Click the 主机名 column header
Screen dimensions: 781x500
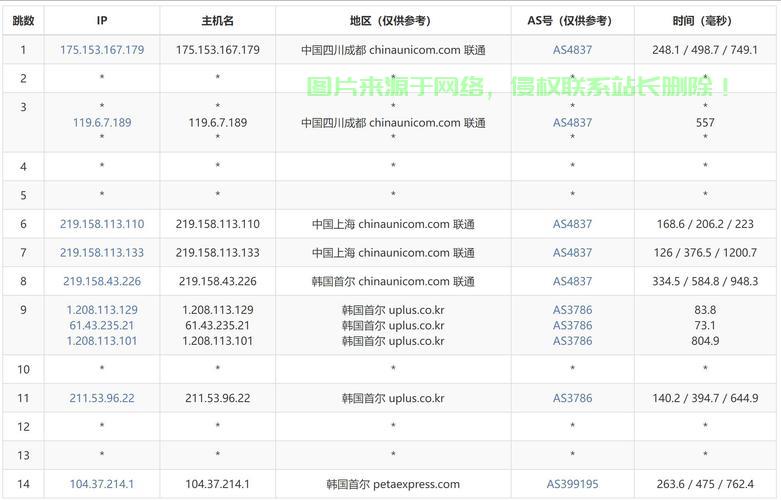[x=217, y=20]
